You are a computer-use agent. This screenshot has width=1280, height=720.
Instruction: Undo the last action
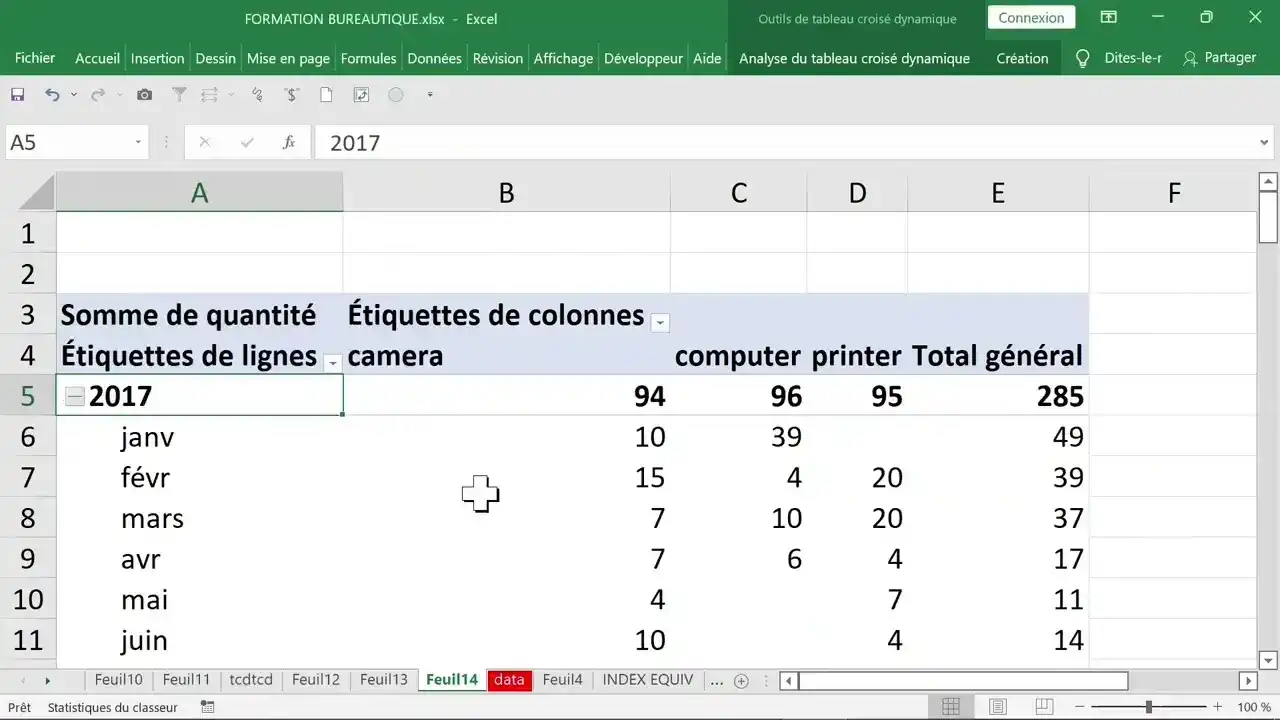(x=52, y=94)
